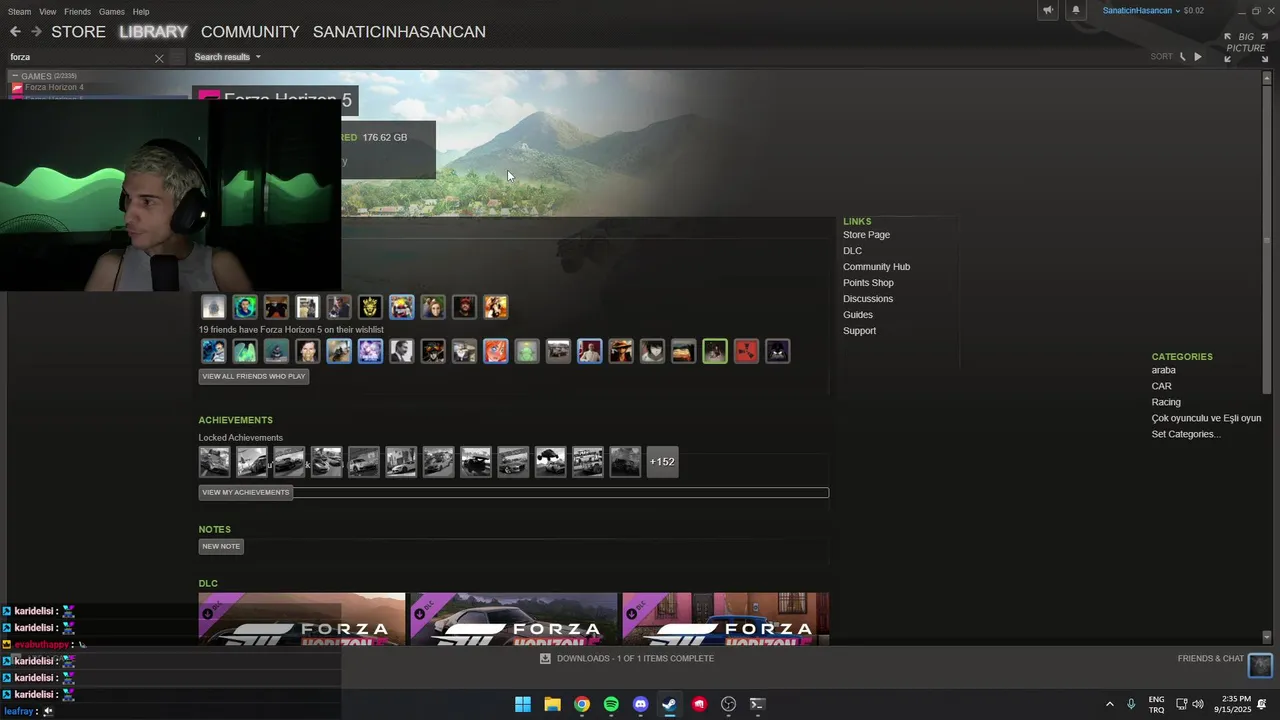The image size is (1280, 720).
Task: Open the Points Shop link
Action: click(x=868, y=283)
